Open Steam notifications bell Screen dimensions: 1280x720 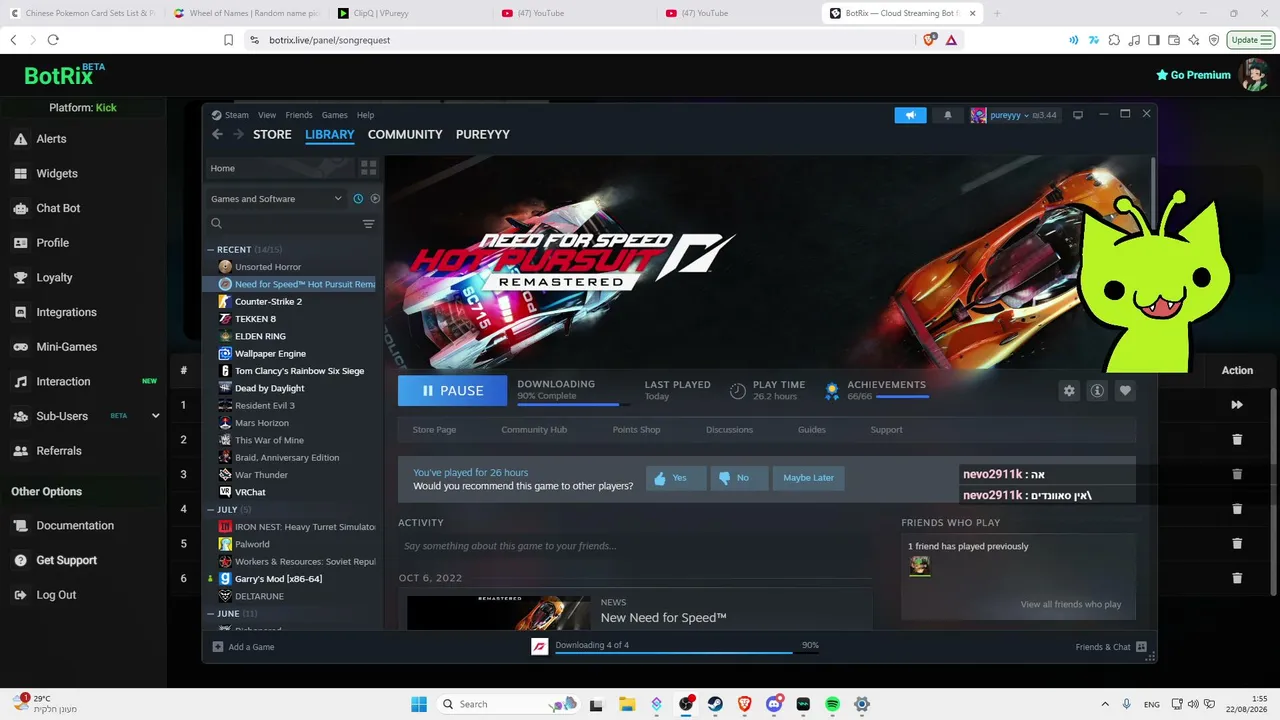pos(948,115)
